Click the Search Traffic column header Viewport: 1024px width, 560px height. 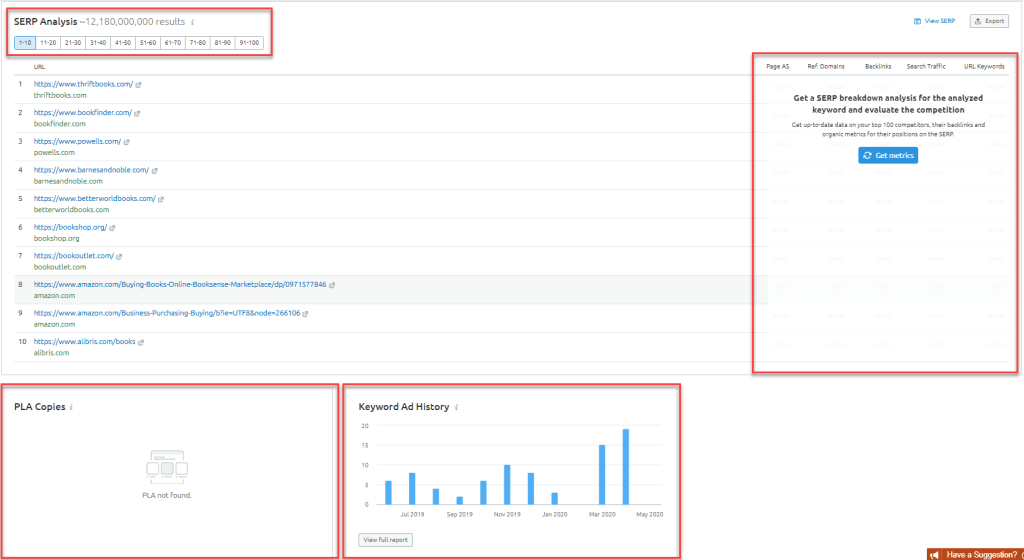click(926, 66)
